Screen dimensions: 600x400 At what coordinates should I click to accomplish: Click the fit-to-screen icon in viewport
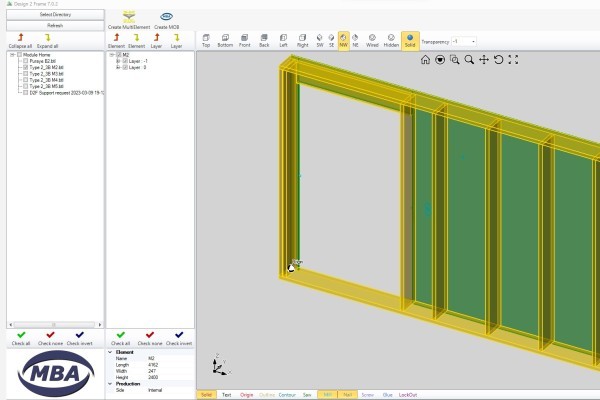tap(513, 60)
